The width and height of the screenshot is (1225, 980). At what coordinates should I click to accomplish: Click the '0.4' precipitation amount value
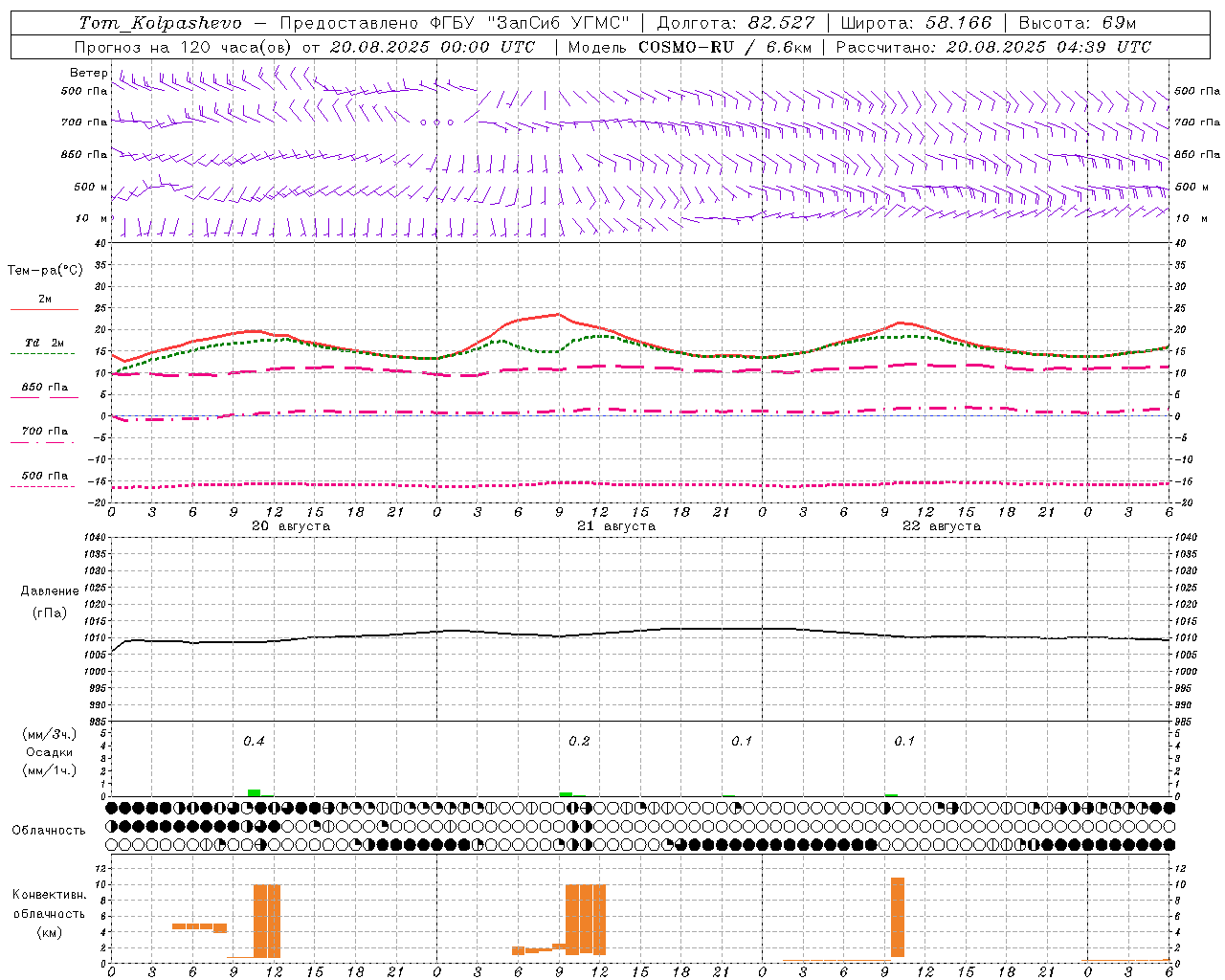pos(254,742)
